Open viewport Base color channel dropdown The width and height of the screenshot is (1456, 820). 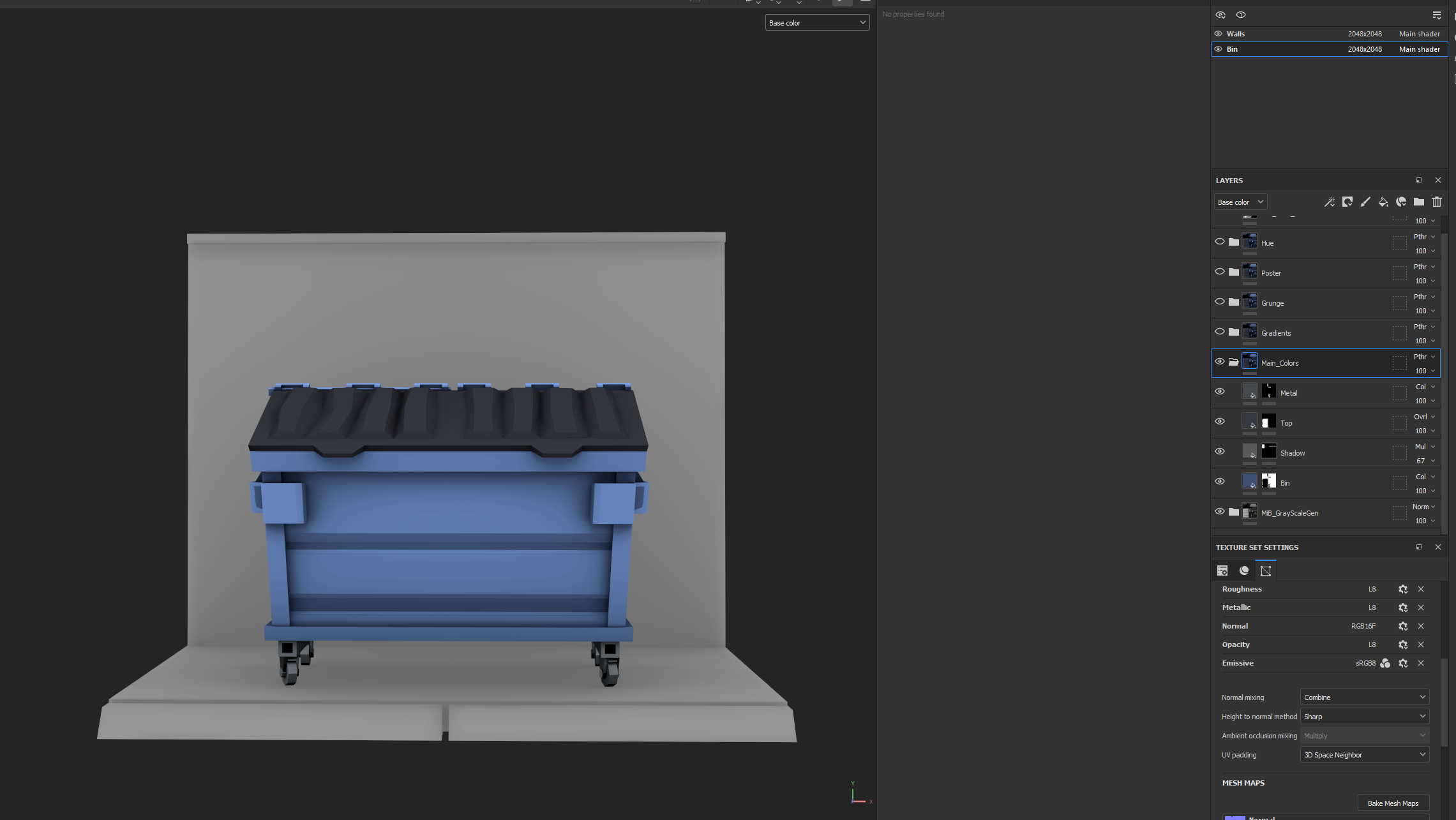[x=817, y=23]
